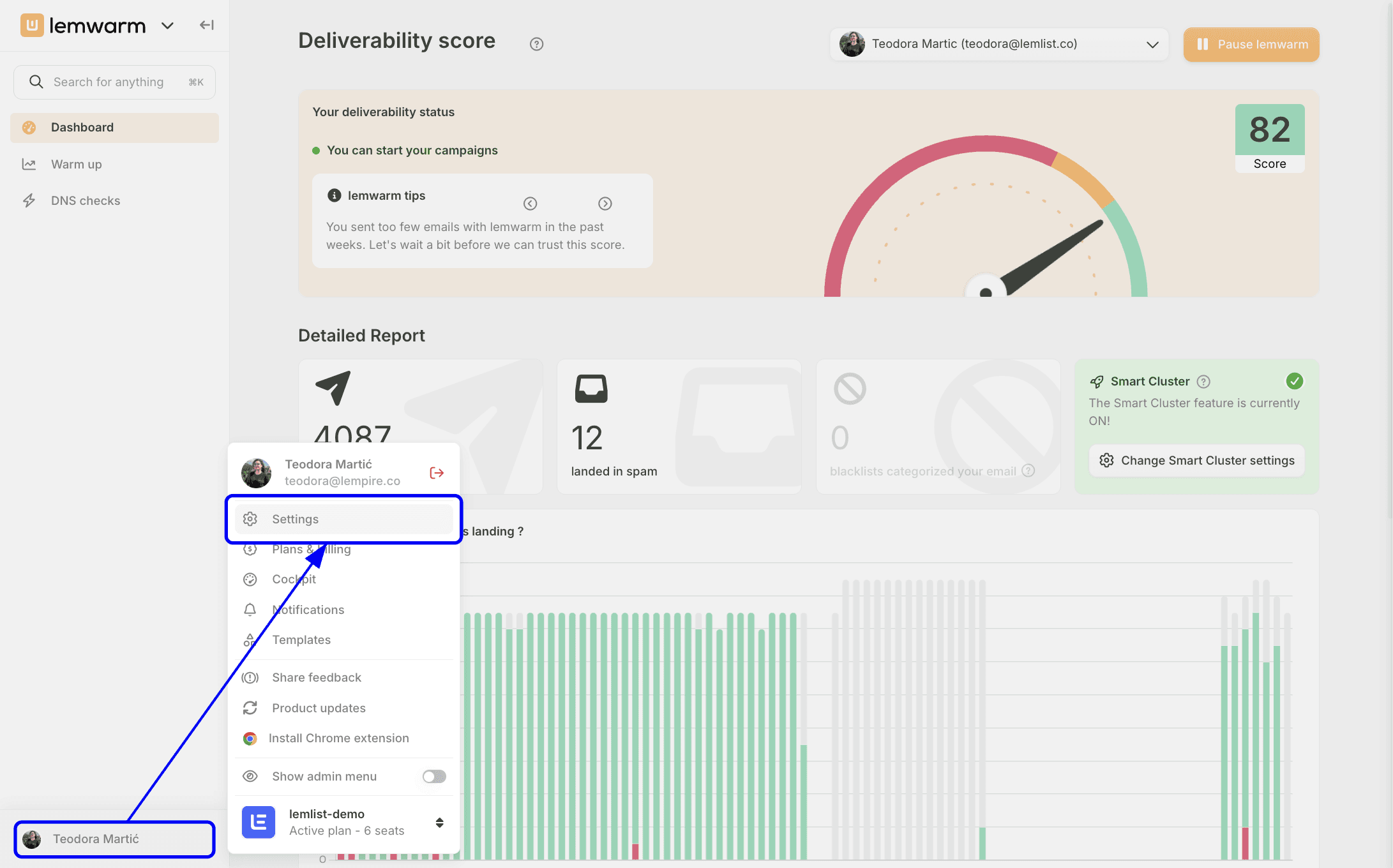Click the lemlist-demo team logo
Viewport: 1393px width, 868px height.
(259, 822)
